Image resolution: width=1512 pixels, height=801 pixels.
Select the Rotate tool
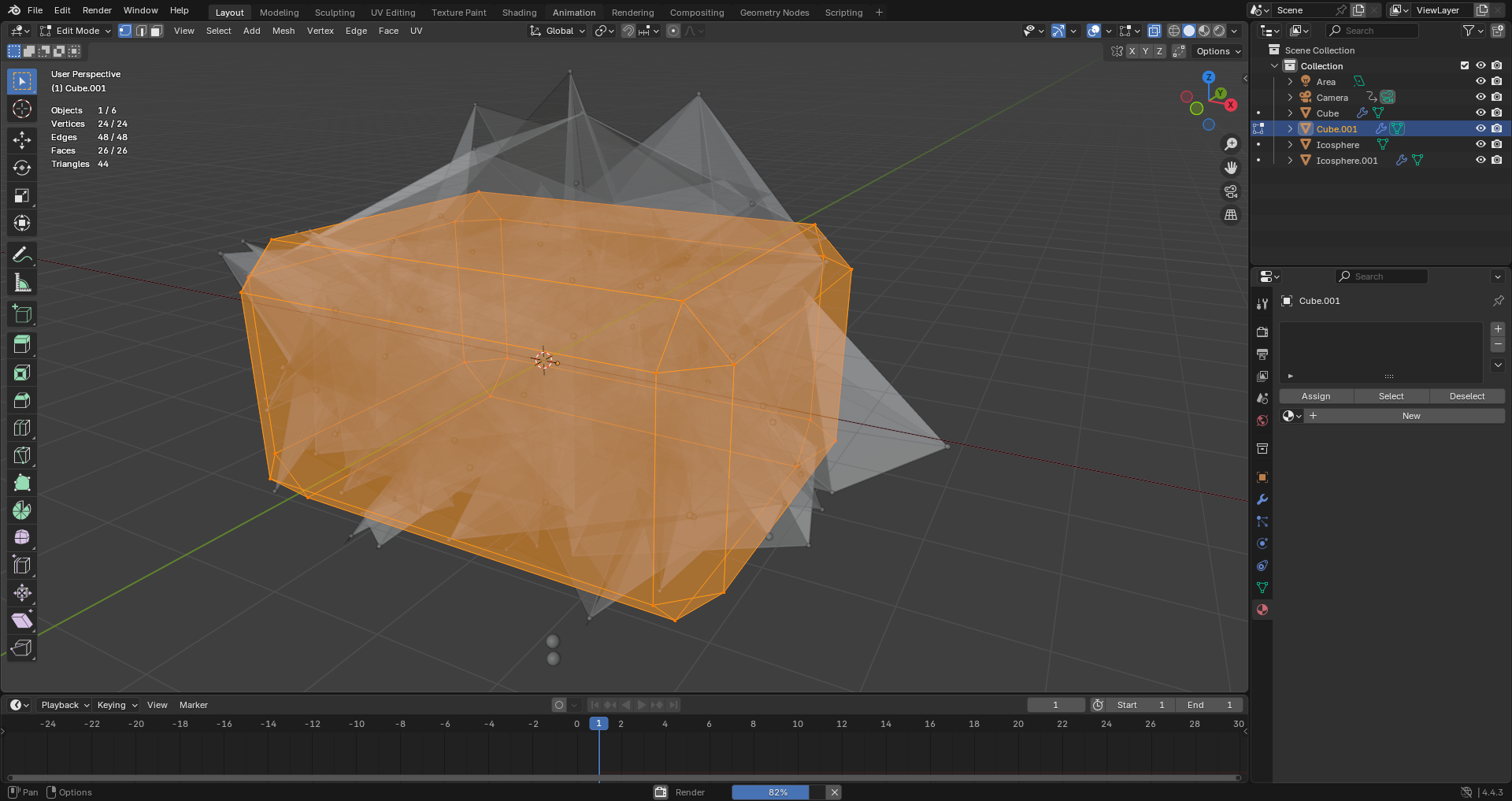pyautogui.click(x=22, y=168)
